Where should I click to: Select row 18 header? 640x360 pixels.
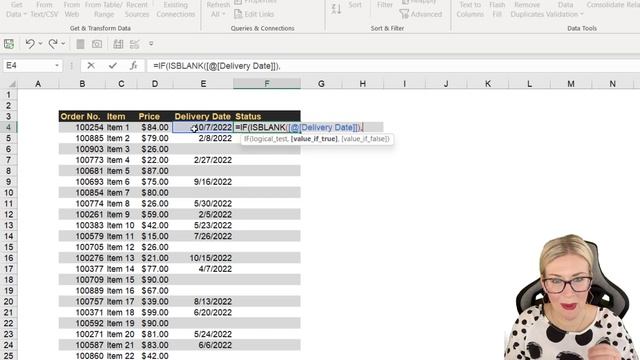[x=9, y=280]
